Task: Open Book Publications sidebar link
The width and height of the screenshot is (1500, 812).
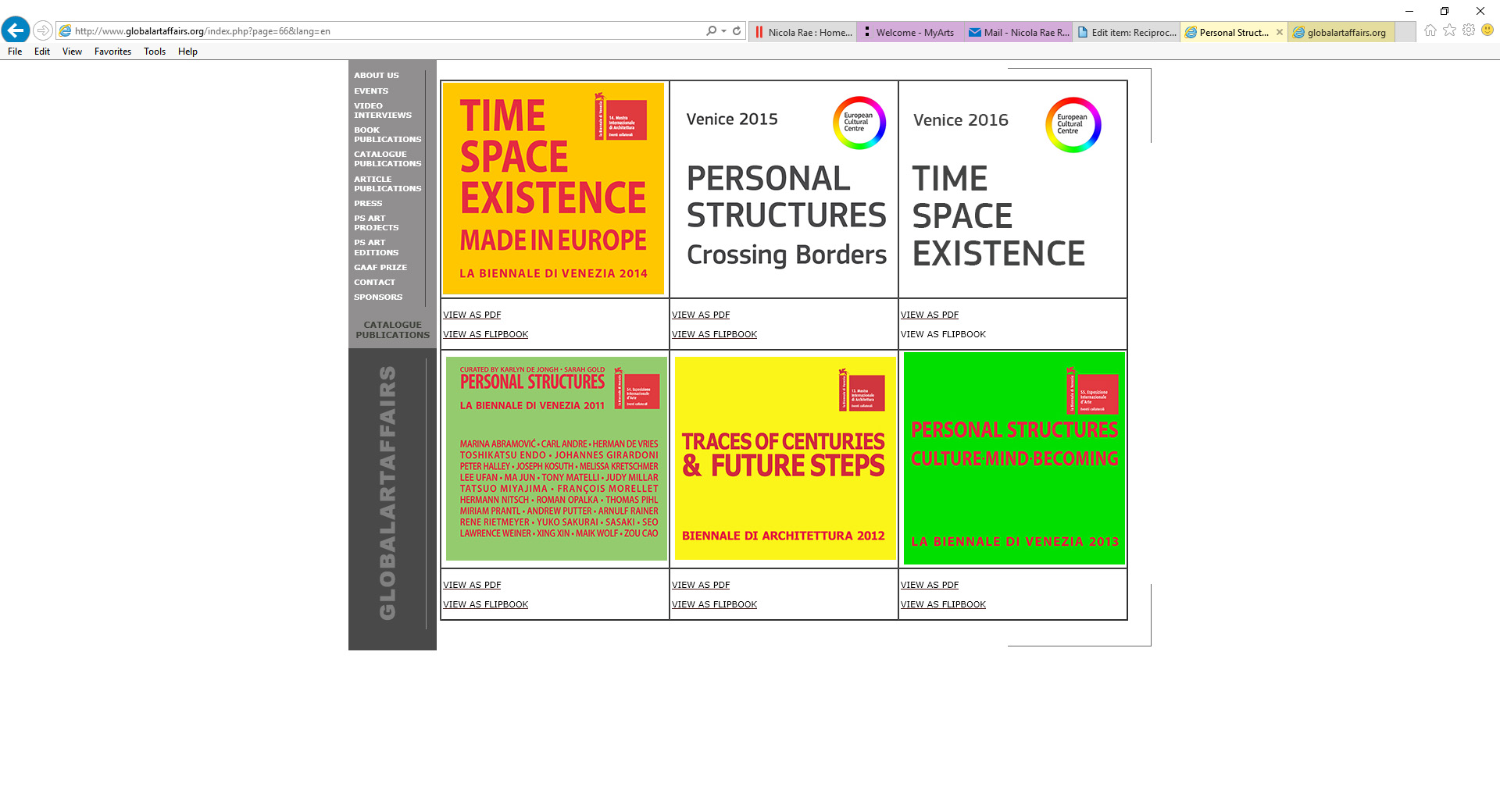Action: [x=387, y=135]
